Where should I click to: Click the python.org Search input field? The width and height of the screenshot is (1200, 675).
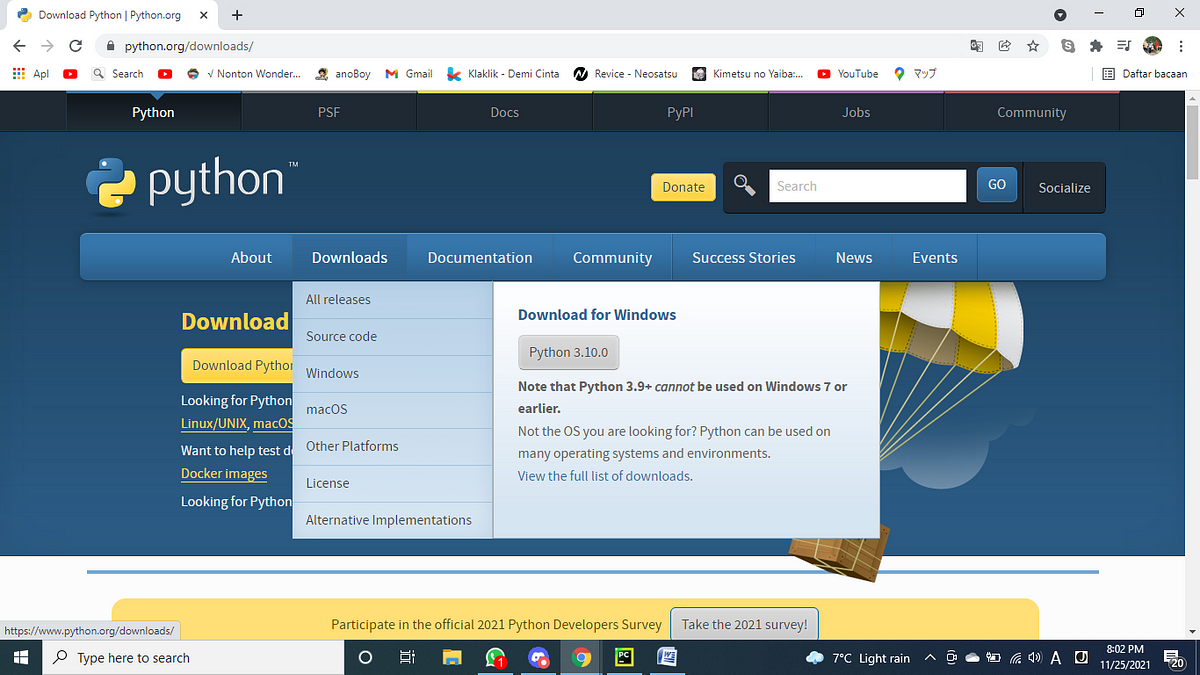tap(867, 186)
